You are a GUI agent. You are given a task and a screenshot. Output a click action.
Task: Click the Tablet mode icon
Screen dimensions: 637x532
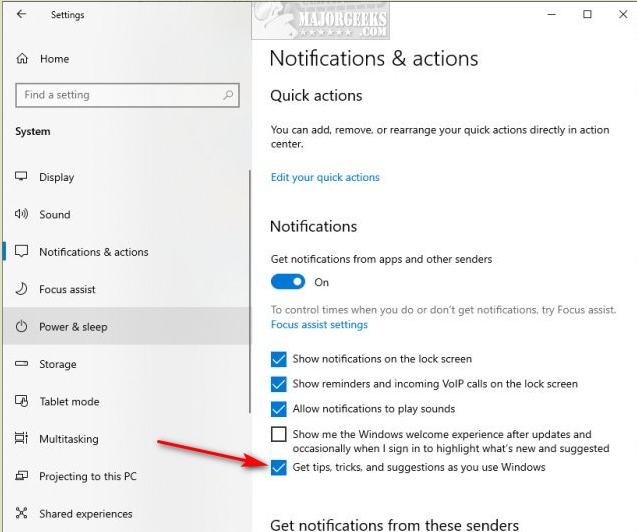[21, 401]
